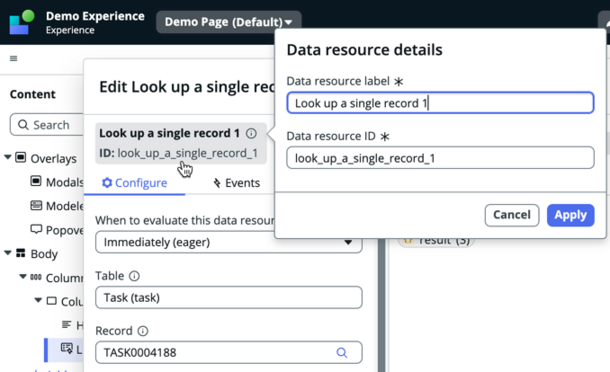Click the Task (task) table field
This screenshot has width=610, height=372.
click(x=229, y=298)
